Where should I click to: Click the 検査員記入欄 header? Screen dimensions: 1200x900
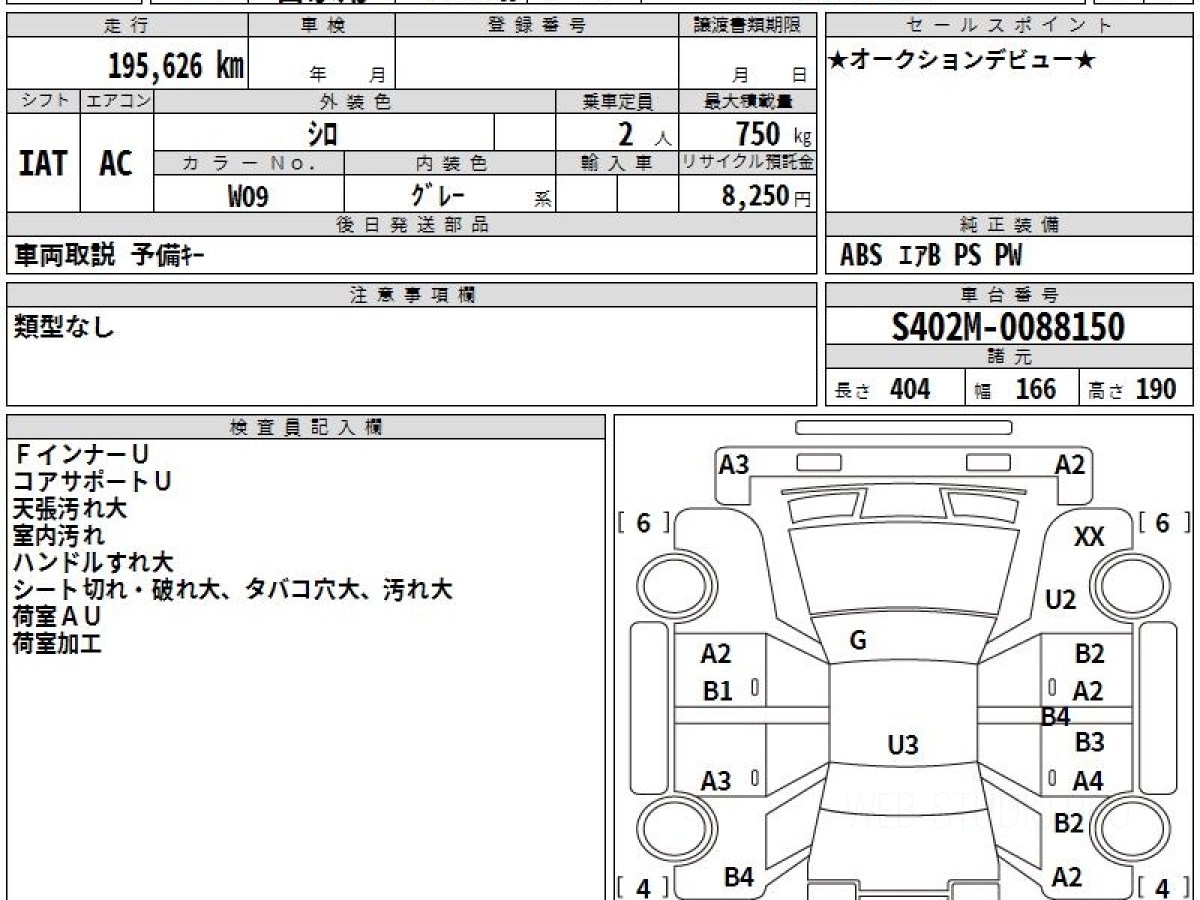pyautogui.click(x=306, y=427)
